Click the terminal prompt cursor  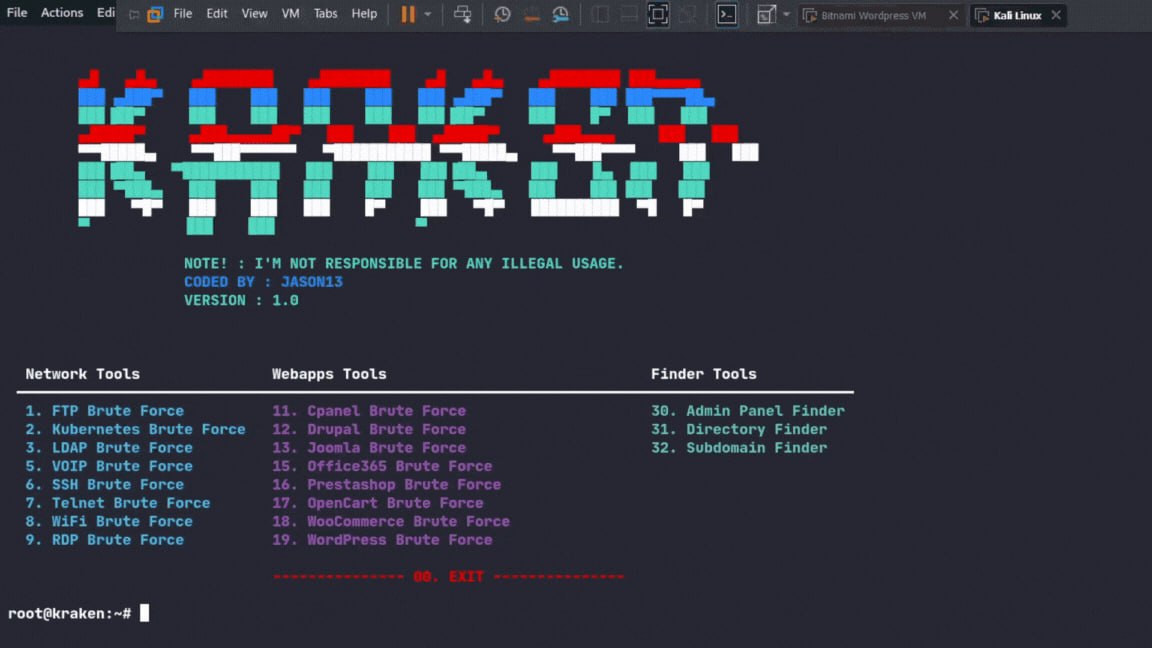pos(144,613)
